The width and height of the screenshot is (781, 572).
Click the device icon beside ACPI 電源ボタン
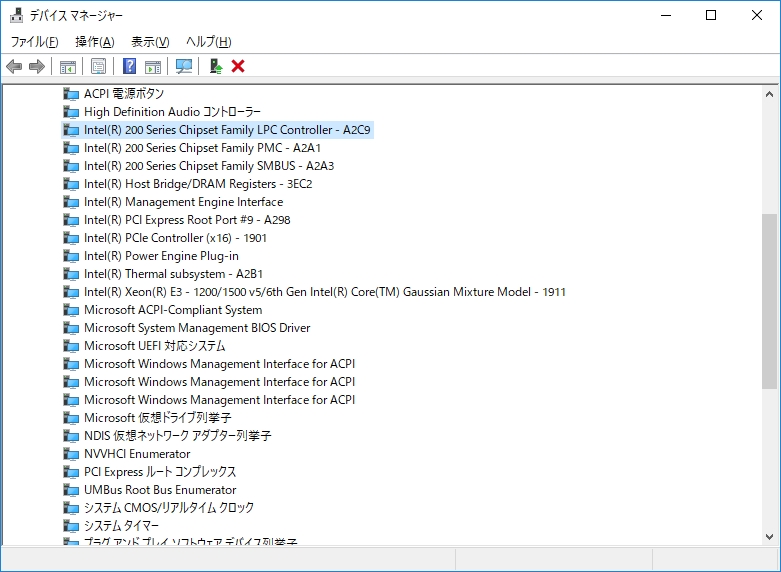coord(71,94)
